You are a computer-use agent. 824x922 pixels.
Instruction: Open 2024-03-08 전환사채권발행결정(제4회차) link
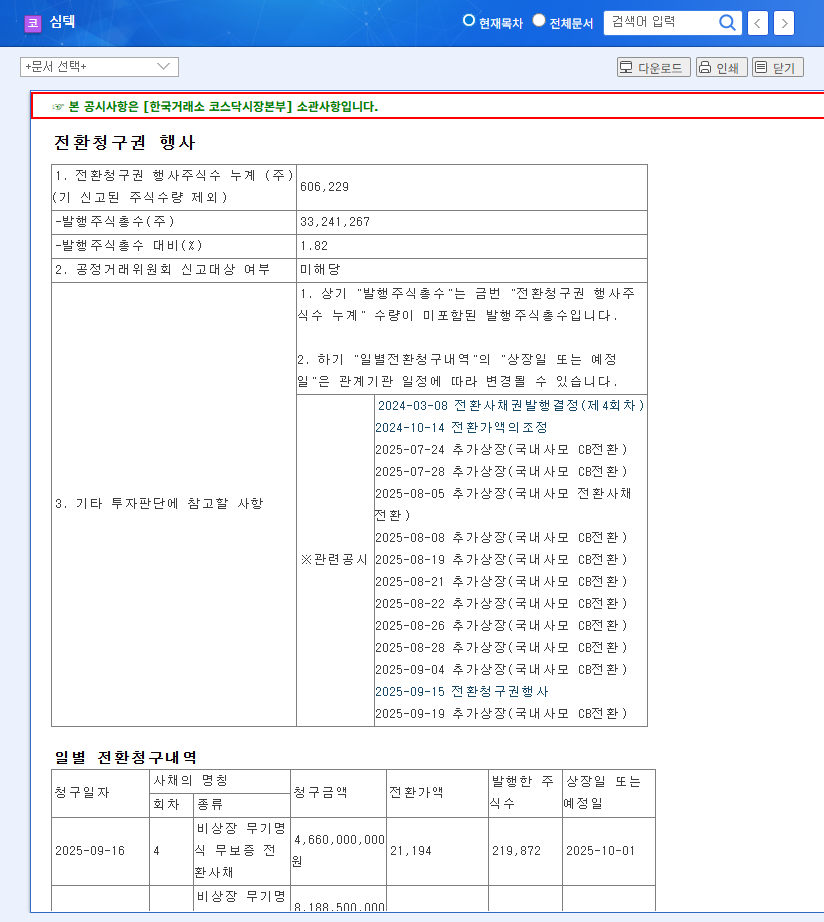click(x=511, y=406)
